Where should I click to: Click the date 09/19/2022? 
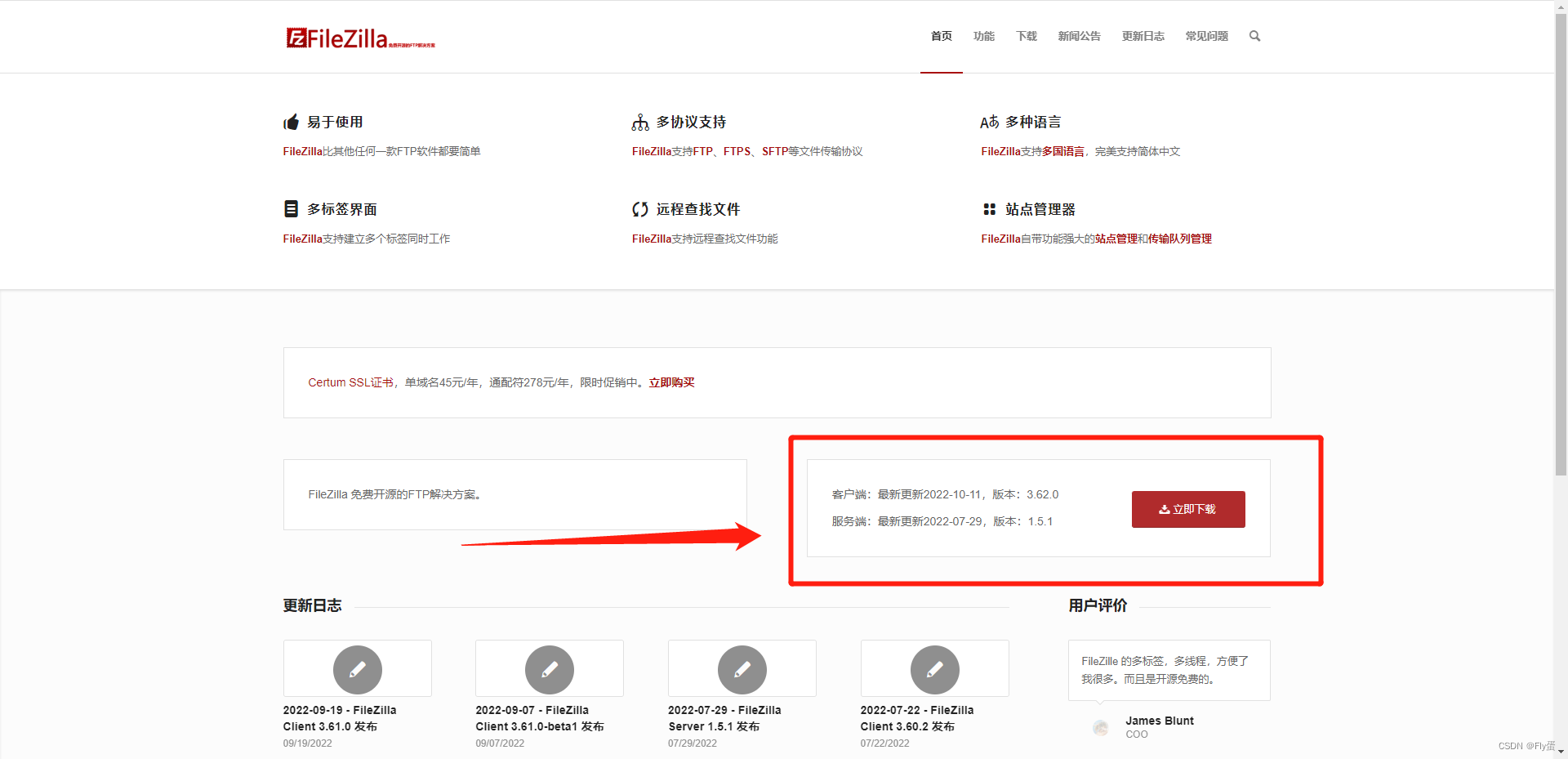coord(308,743)
